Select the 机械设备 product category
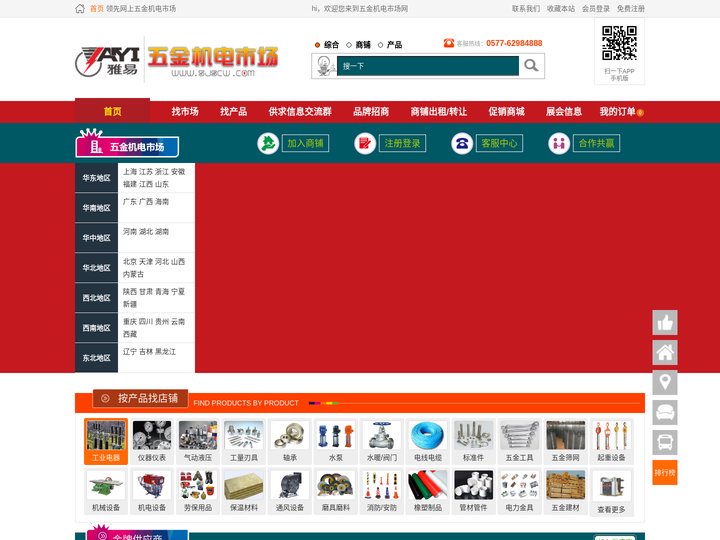Screen dimensions: 720x540 click(x=106, y=491)
